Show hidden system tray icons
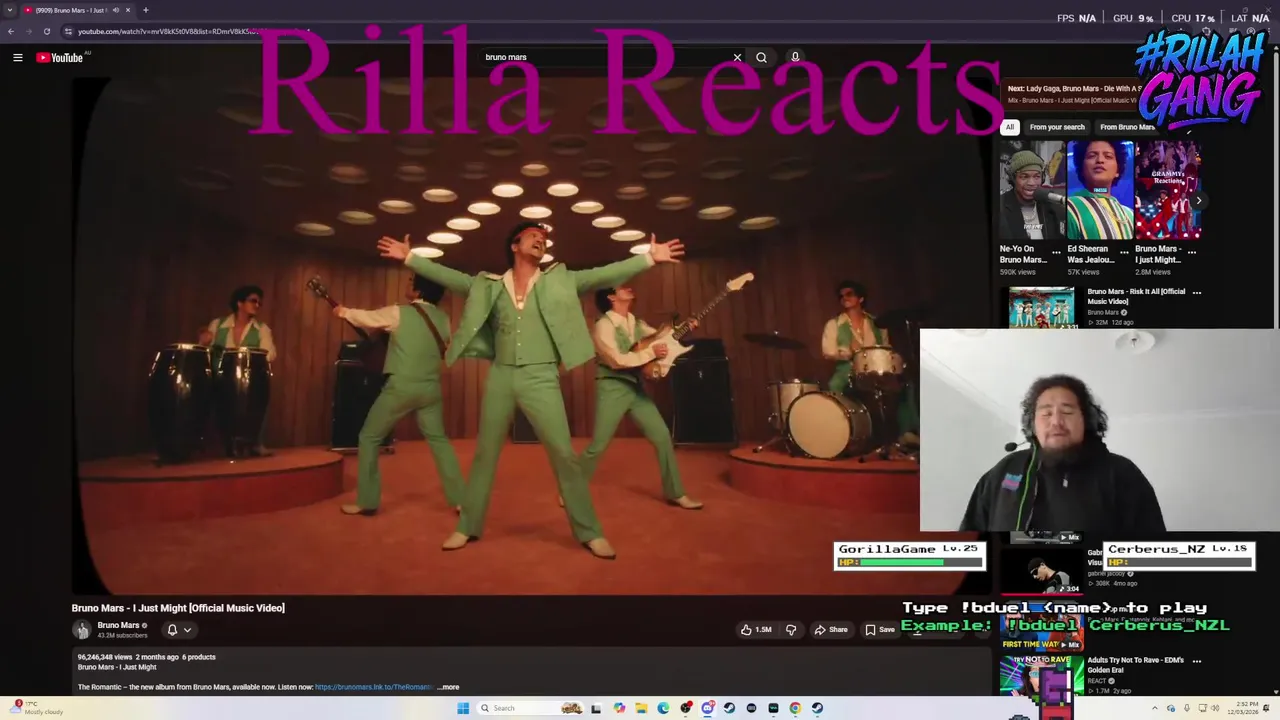1280x720 pixels. coord(1155,708)
